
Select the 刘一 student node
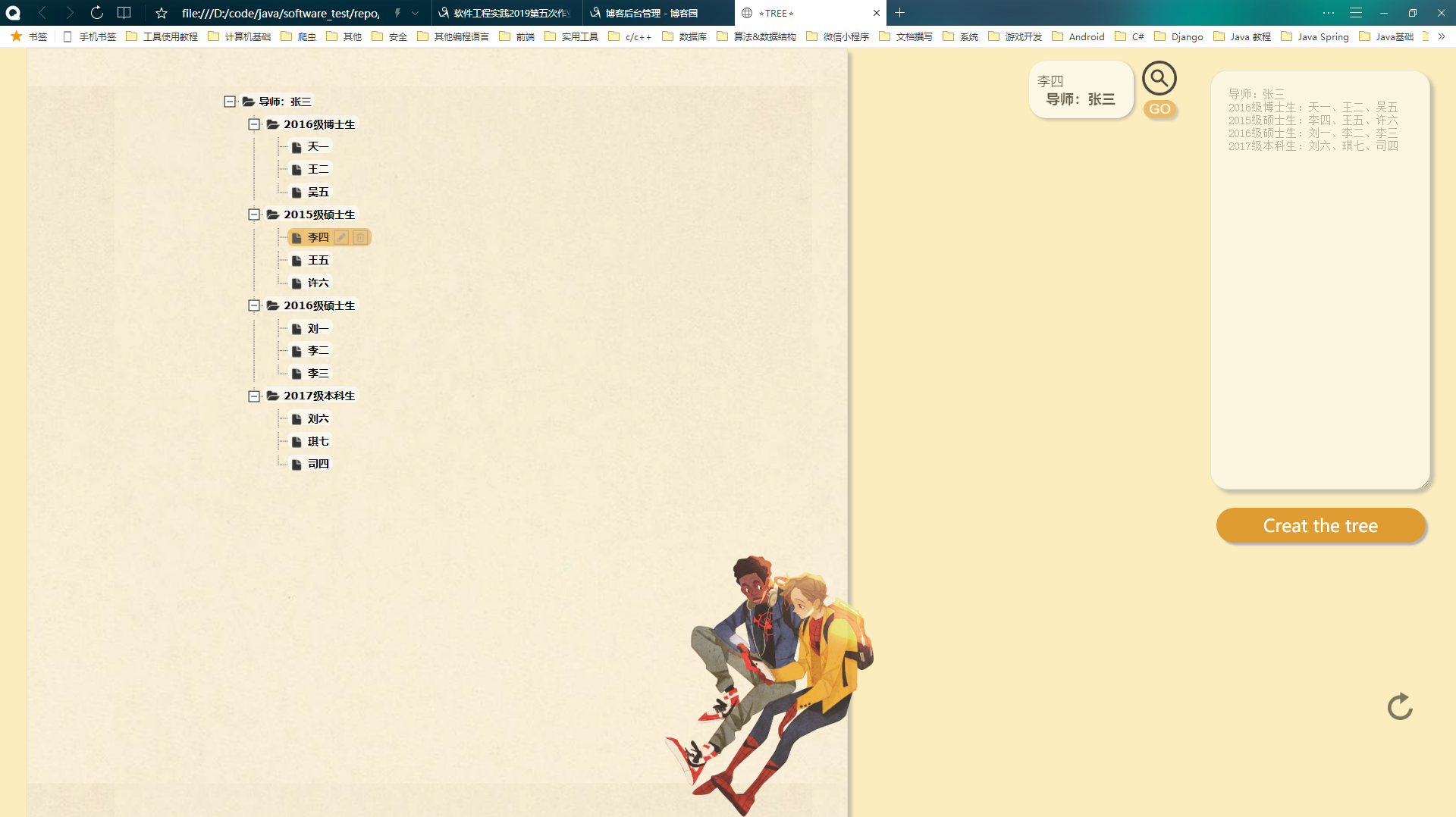[311, 328]
